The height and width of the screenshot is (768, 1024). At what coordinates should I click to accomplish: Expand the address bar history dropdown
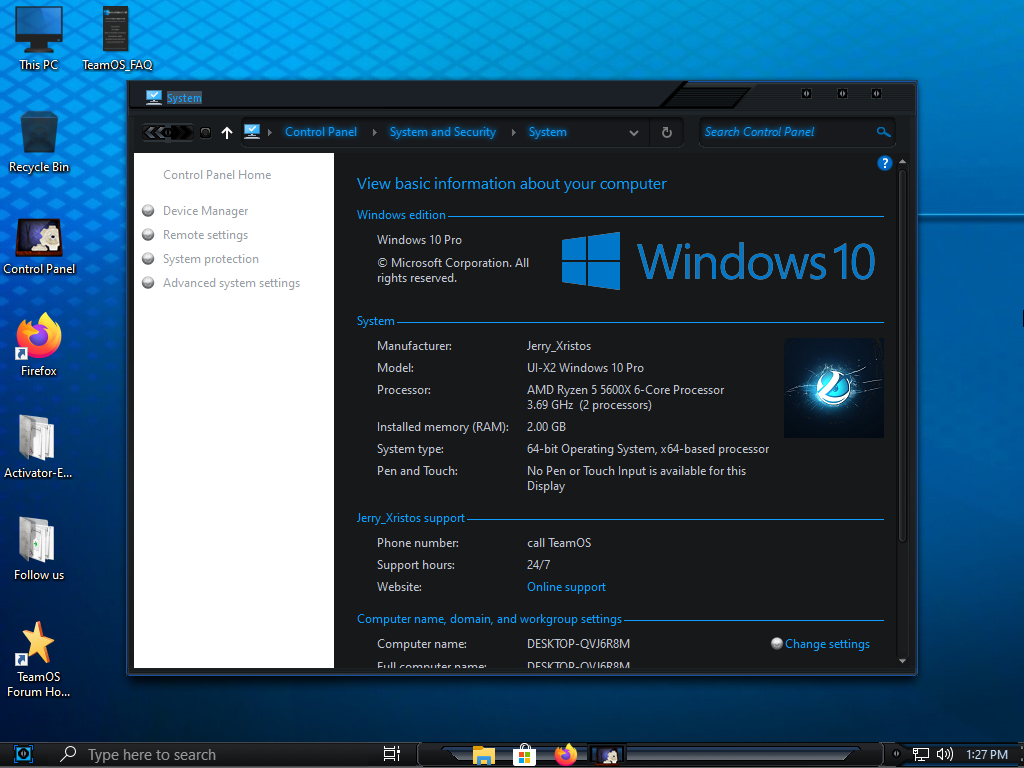(x=634, y=132)
